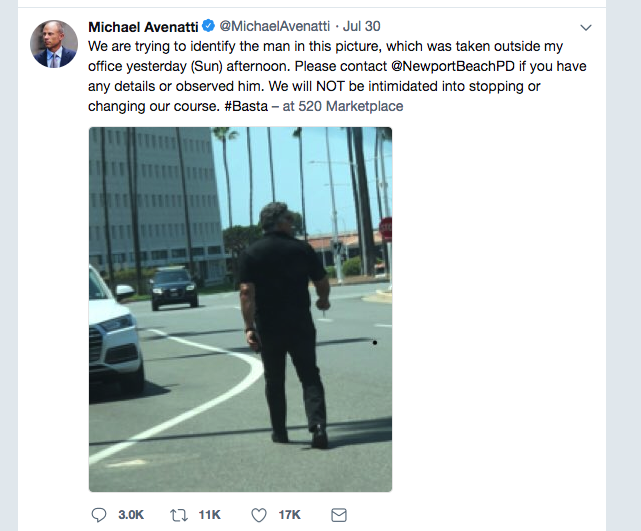Image resolution: width=641 pixels, height=531 pixels.
Task: Retweet using the retweet arrows icon
Action: pos(179,515)
